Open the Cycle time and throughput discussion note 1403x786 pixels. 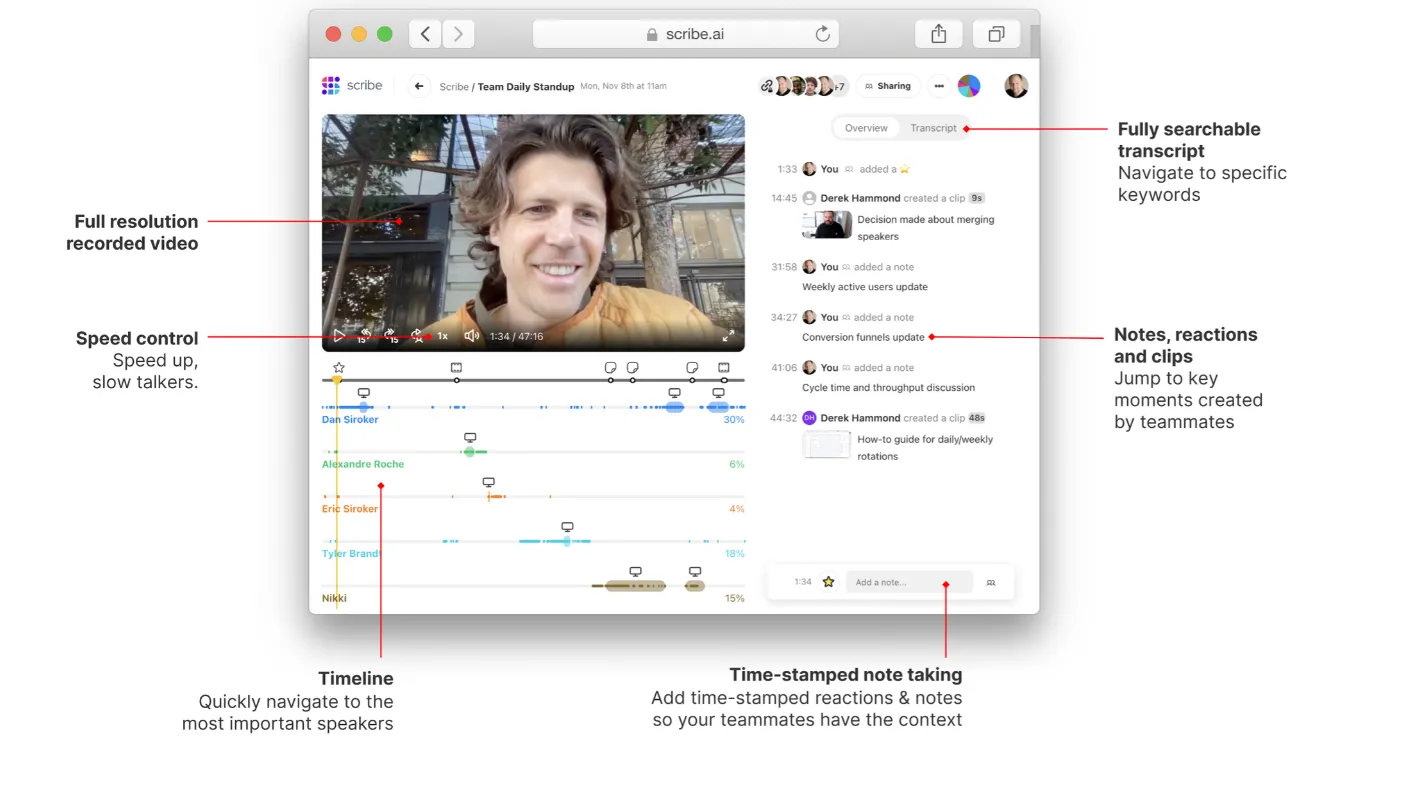point(888,388)
